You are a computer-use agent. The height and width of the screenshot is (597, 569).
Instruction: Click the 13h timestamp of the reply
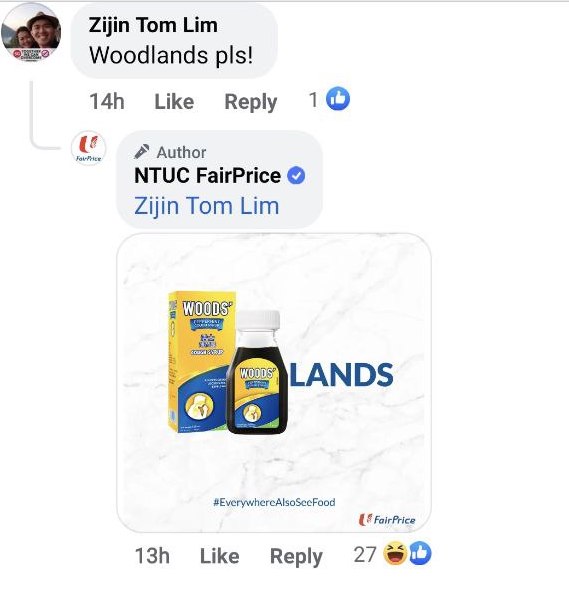click(152, 555)
